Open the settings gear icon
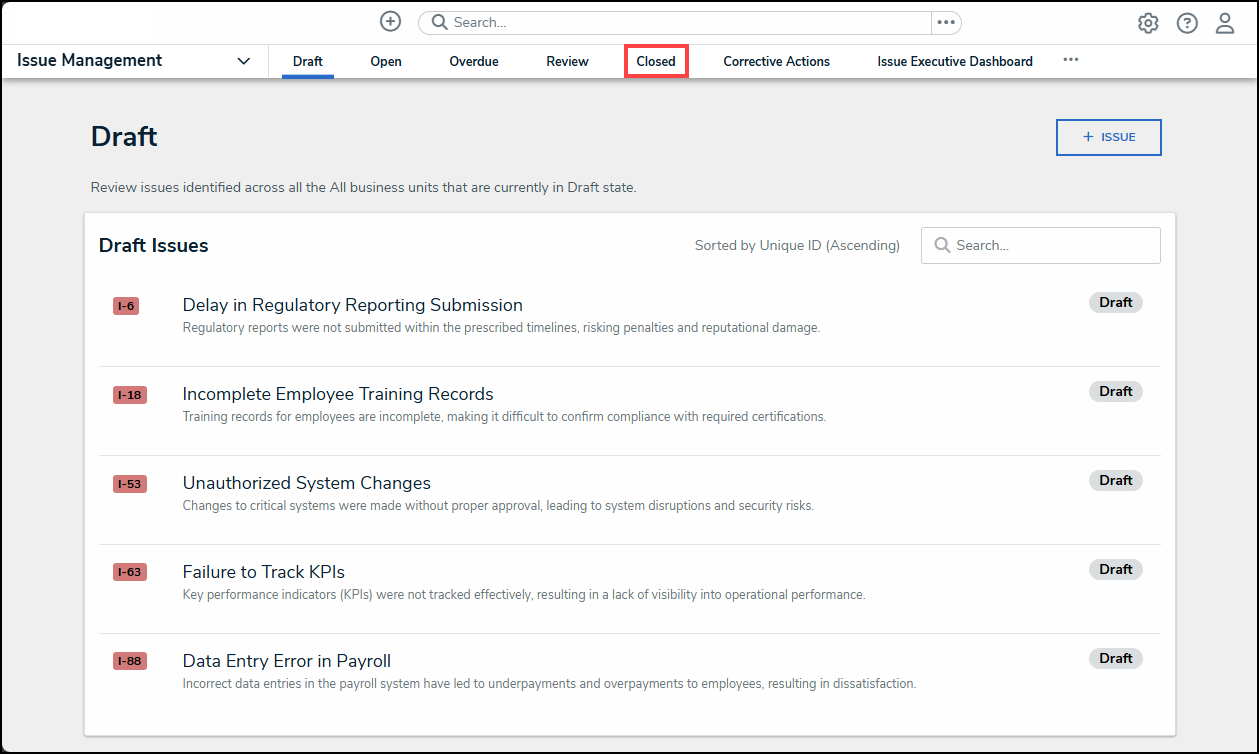The image size is (1259, 754). [x=1148, y=23]
